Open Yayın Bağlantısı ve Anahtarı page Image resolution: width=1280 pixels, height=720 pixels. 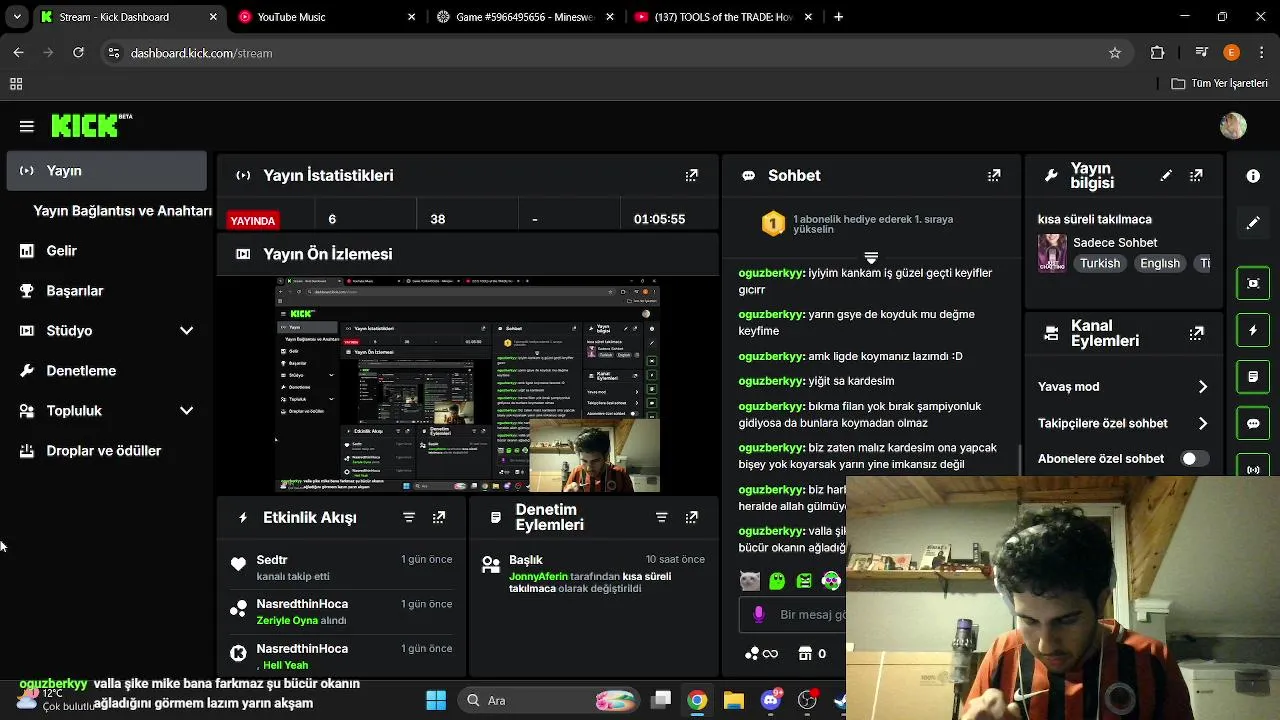click(x=122, y=211)
